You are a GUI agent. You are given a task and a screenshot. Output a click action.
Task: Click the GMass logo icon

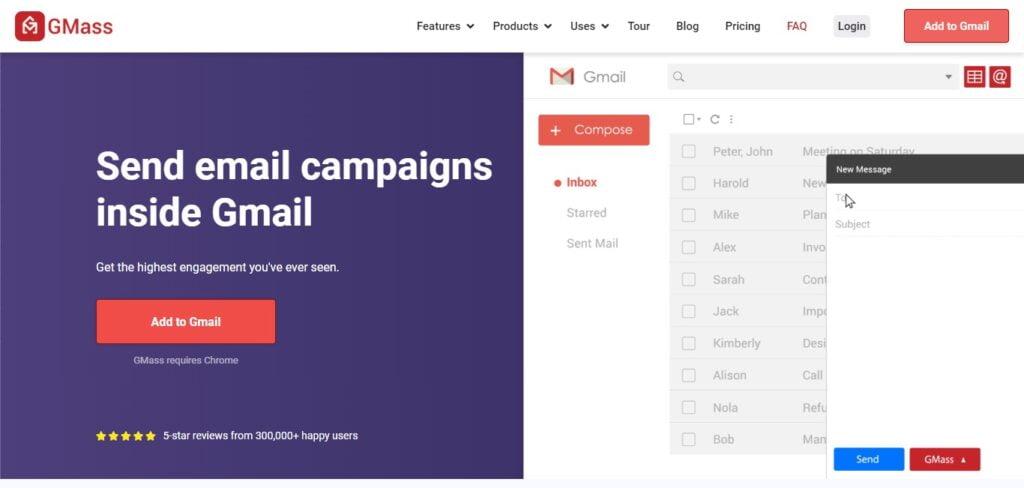(x=30, y=26)
